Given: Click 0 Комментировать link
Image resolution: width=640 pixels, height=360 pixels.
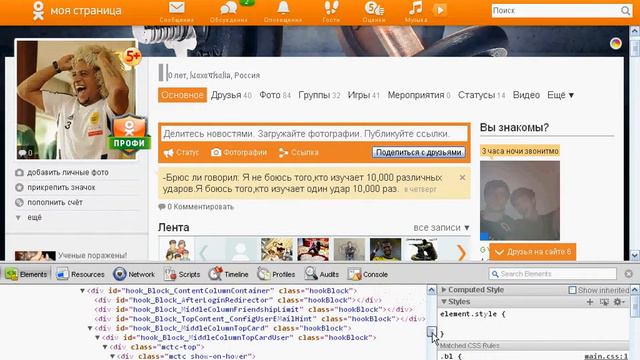Looking at the screenshot, I should pyautogui.click(x=196, y=207).
